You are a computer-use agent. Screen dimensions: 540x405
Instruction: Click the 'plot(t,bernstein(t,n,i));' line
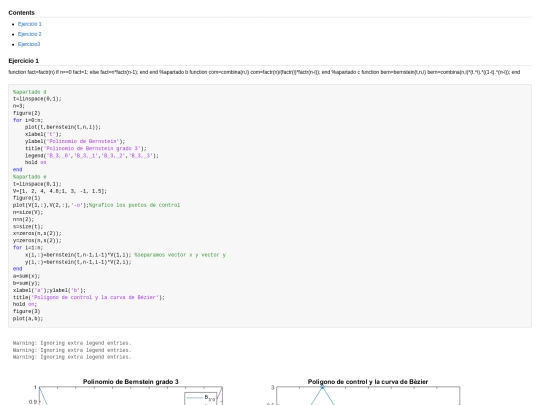(63, 127)
